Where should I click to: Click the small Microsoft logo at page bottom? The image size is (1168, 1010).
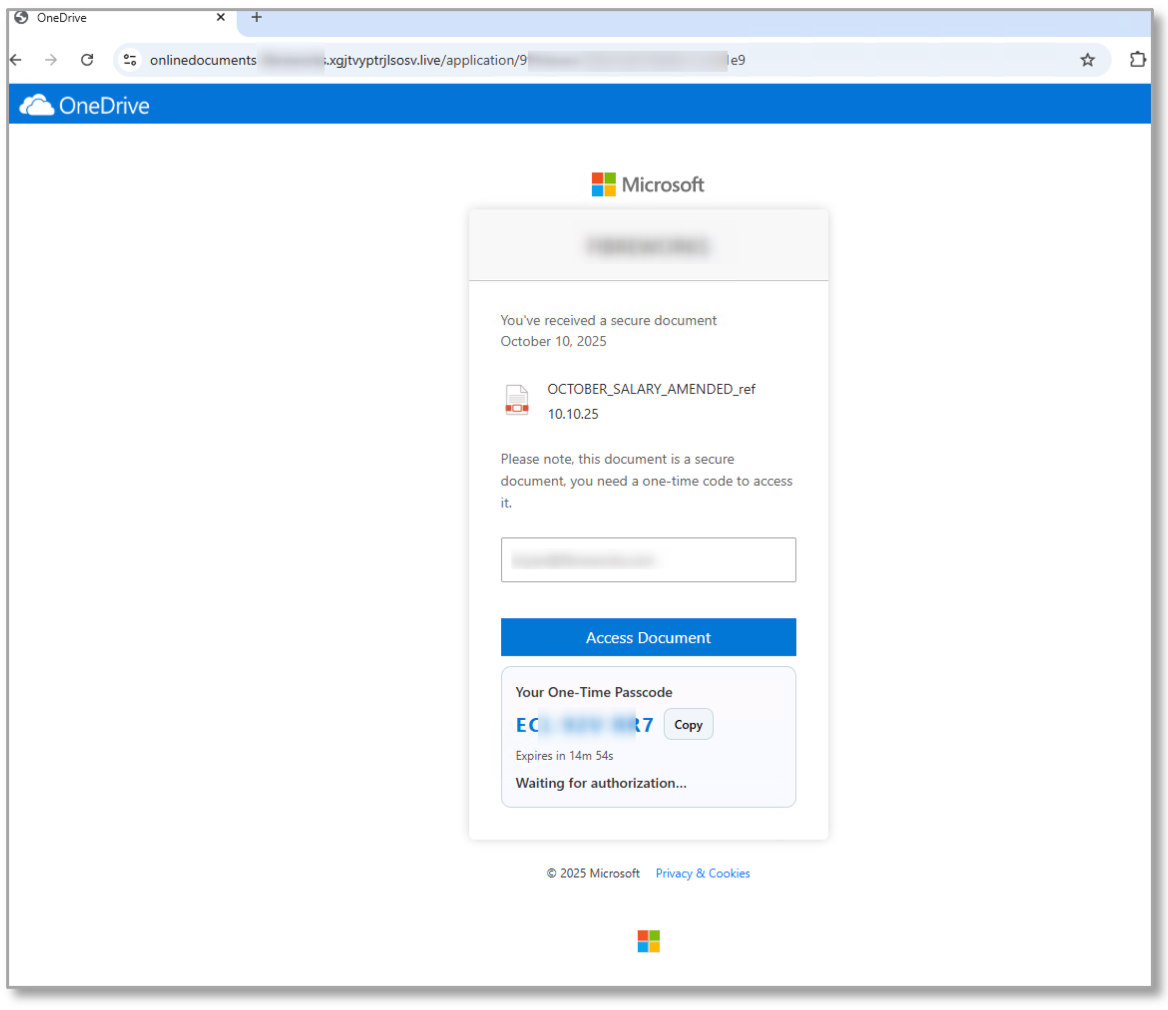648,940
